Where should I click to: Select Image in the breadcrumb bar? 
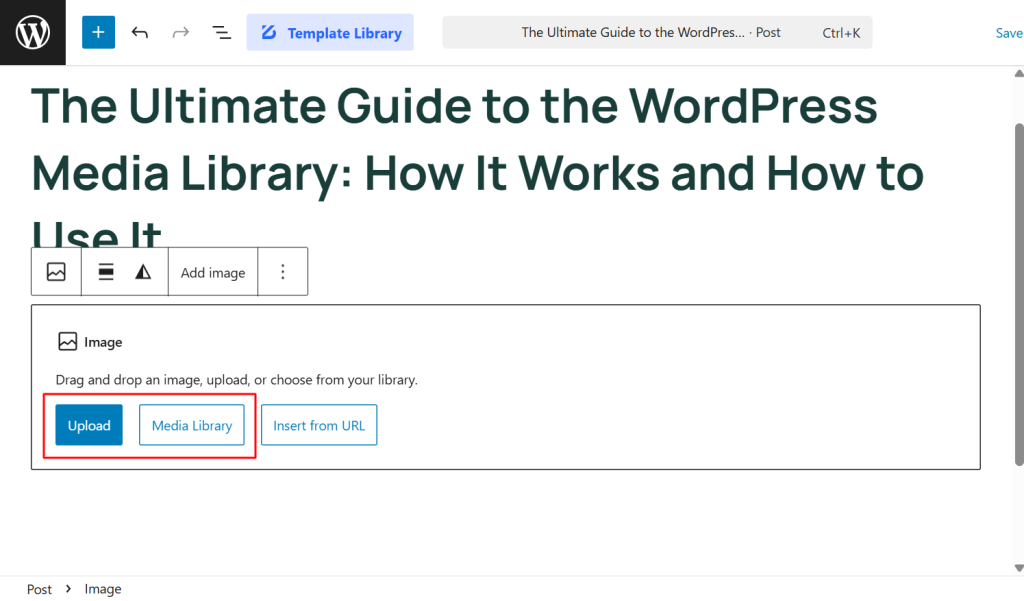pos(102,588)
